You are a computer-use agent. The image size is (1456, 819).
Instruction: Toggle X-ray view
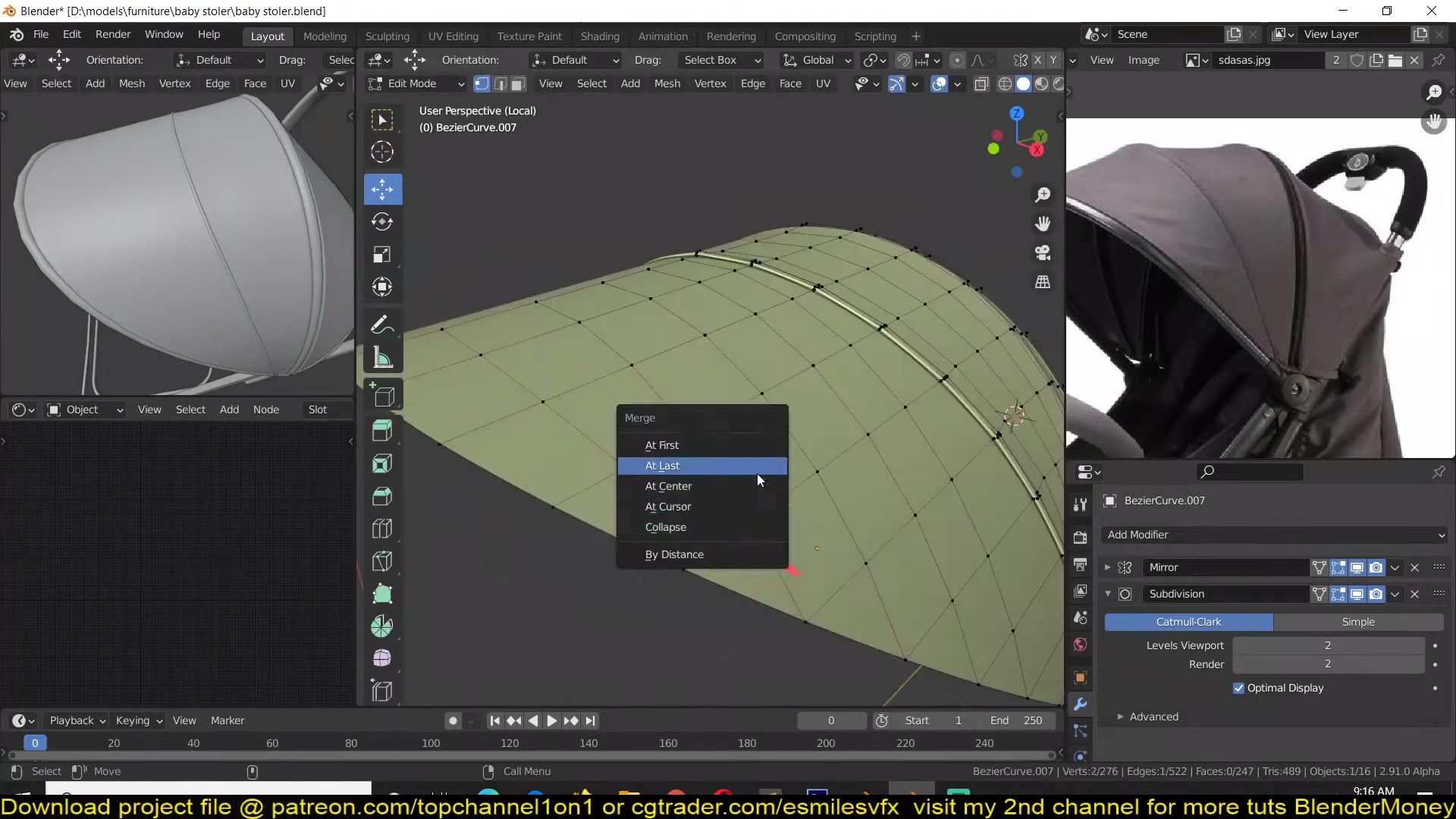(x=981, y=83)
